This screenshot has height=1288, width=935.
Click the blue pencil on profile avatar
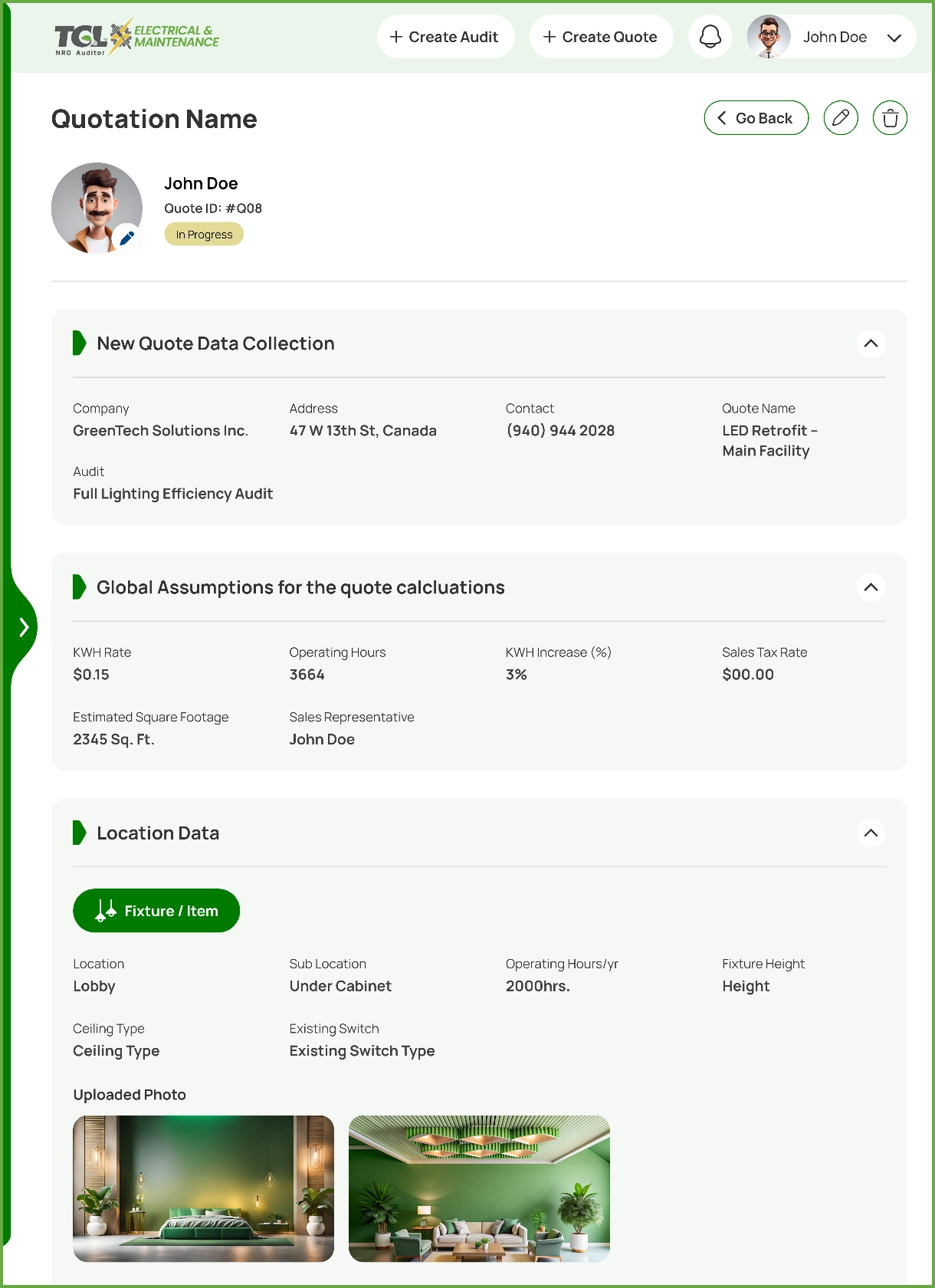(x=127, y=238)
